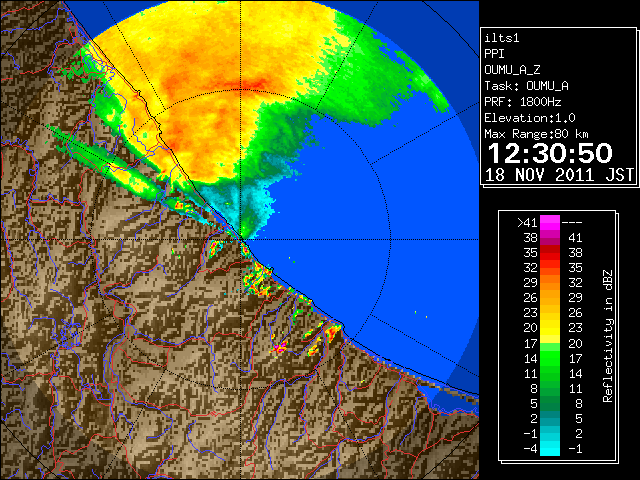Image resolution: width=640 pixels, height=480 pixels.
Task: Pick the magenta >41 dBZ legend swatch
Action: click(x=550, y=223)
